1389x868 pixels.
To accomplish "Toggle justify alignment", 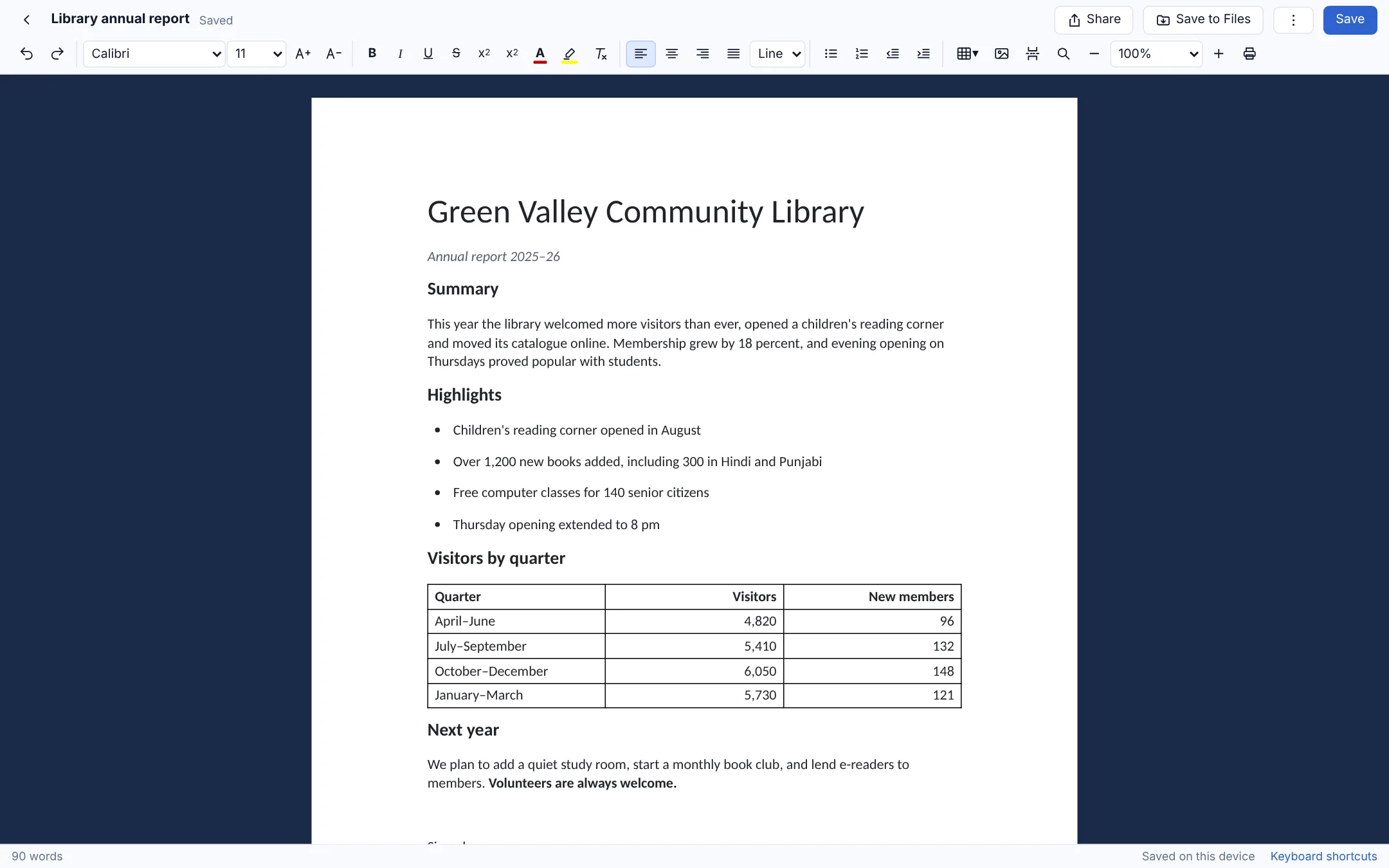I will tap(734, 54).
